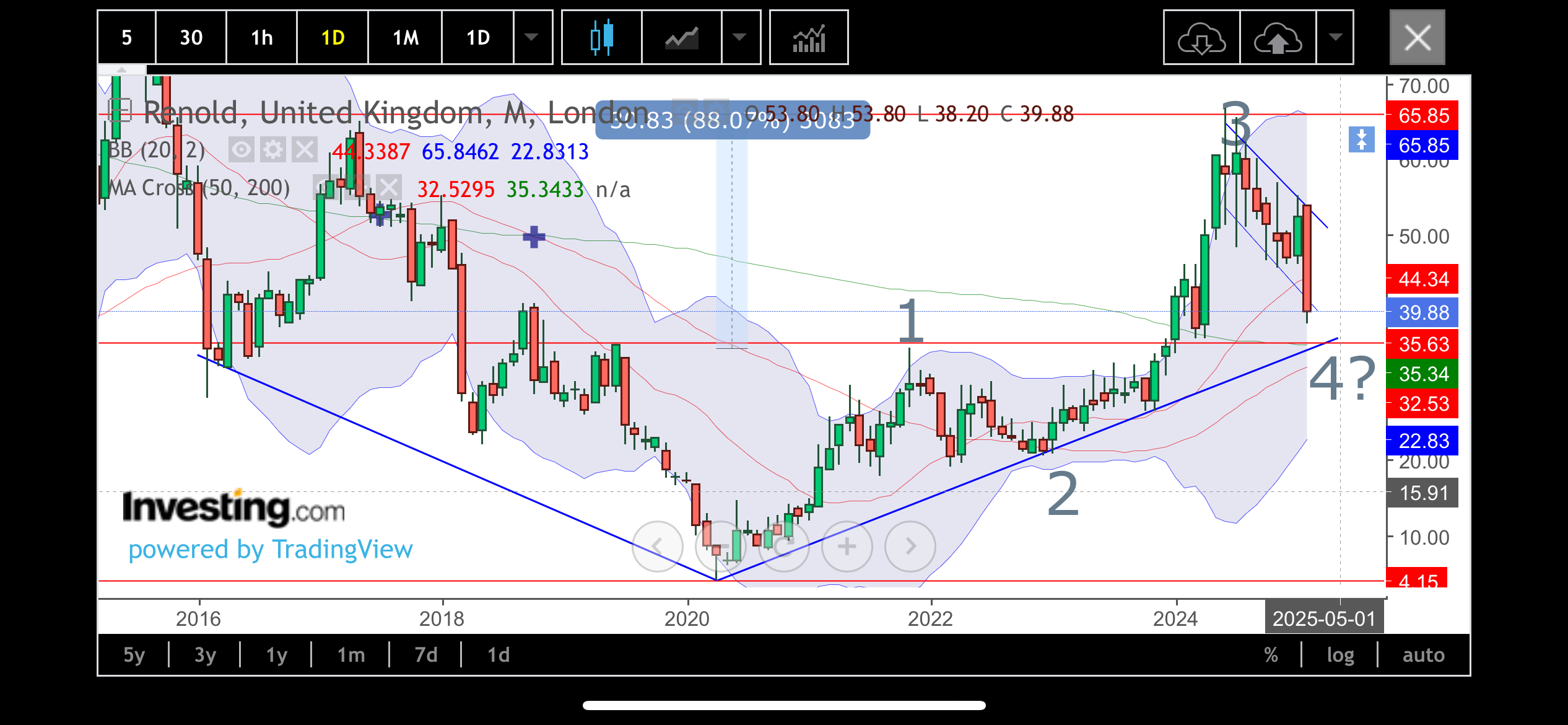Set the time range to 1m
This screenshot has width=1568, height=725.
[351, 654]
